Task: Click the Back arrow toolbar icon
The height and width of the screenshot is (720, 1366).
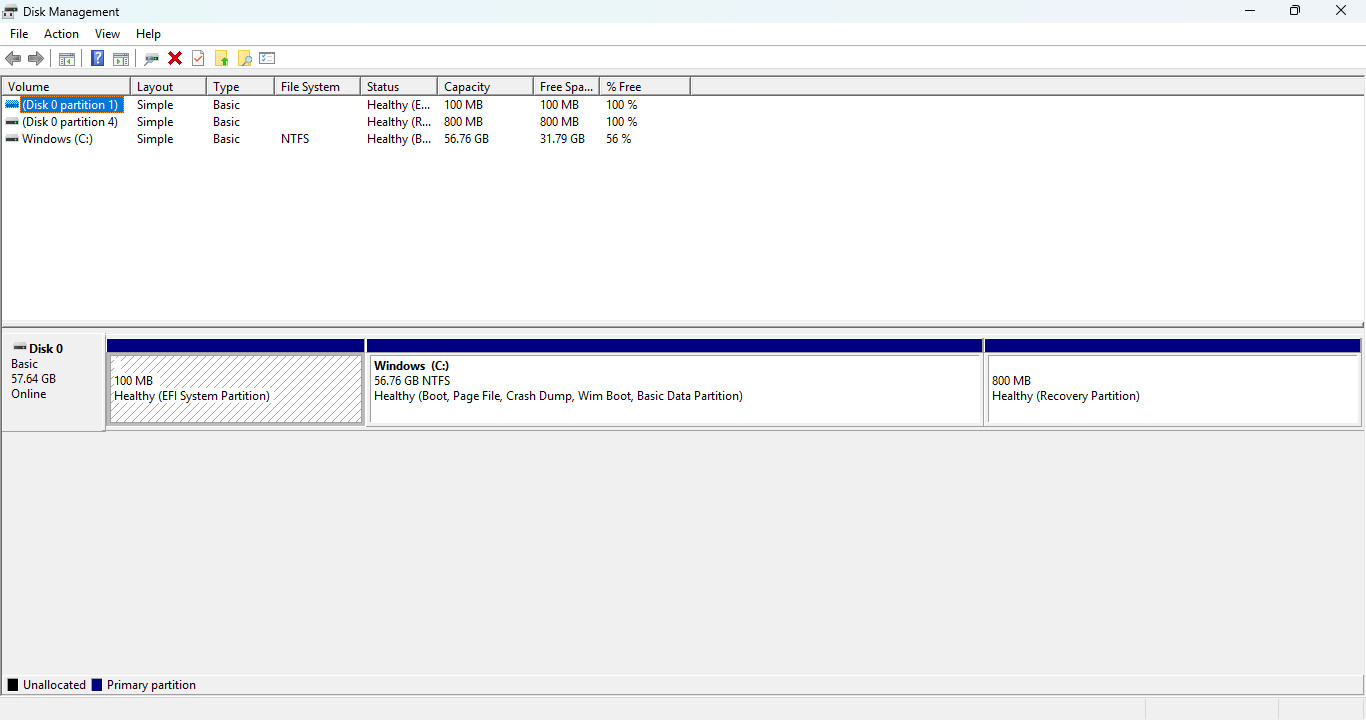Action: (x=13, y=58)
